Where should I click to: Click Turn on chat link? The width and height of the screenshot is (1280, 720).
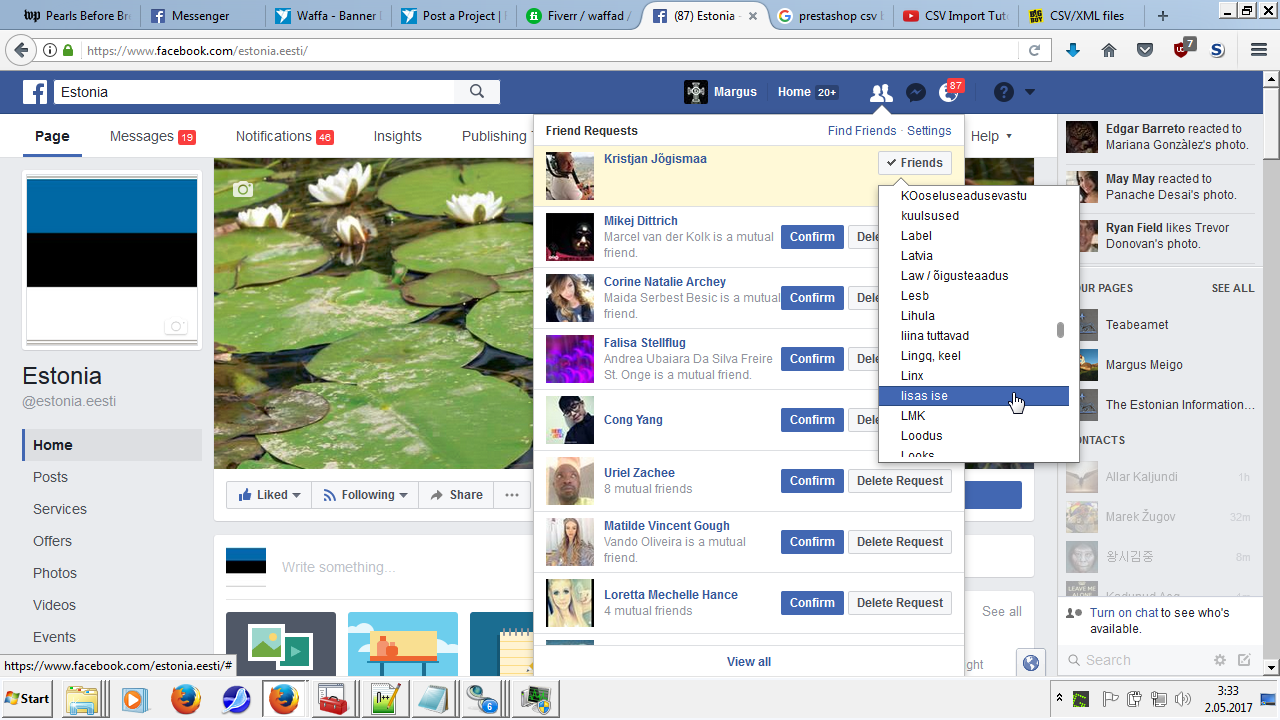[1124, 613]
